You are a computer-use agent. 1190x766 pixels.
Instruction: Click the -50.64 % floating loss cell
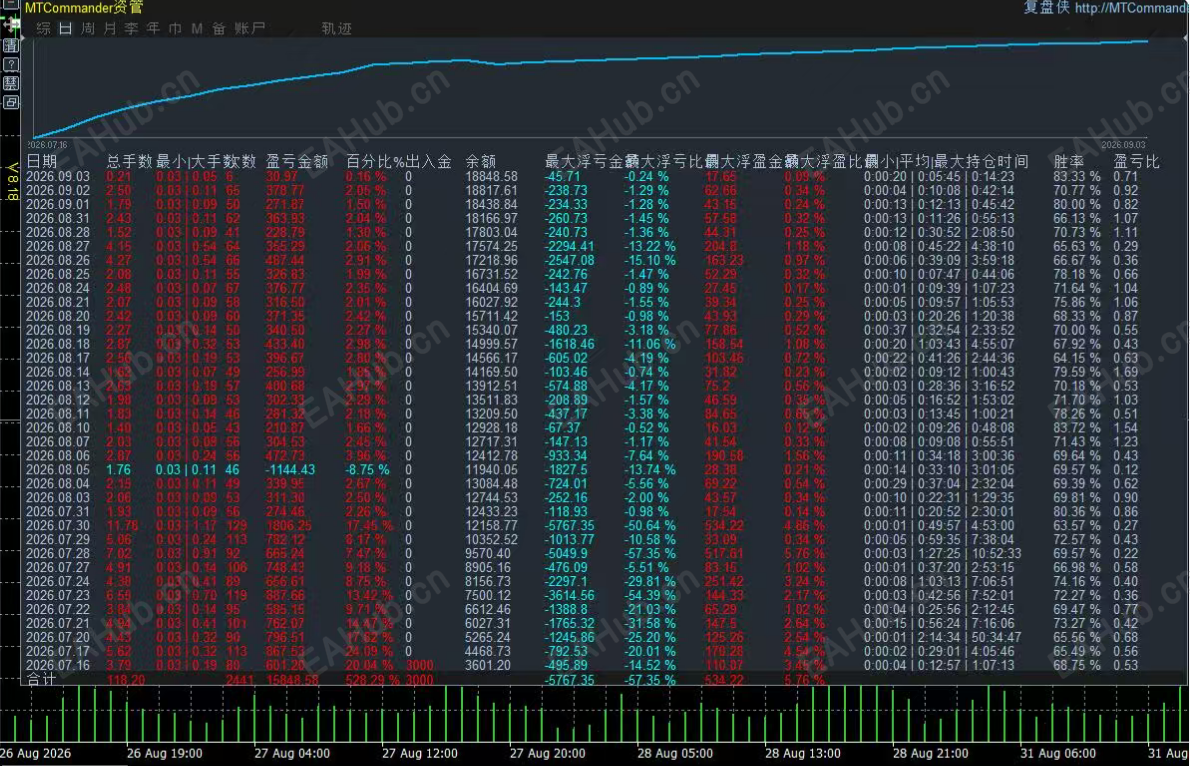(650, 525)
